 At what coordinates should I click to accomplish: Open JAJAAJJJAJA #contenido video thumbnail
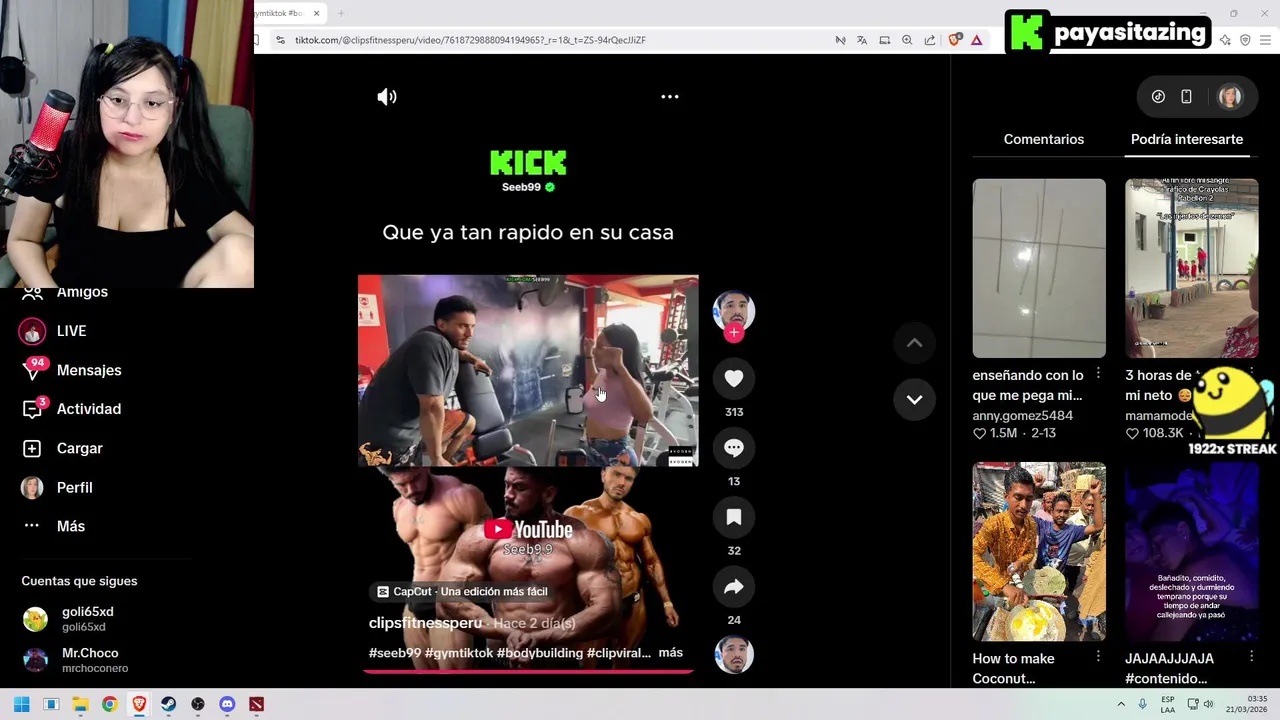pos(1192,551)
